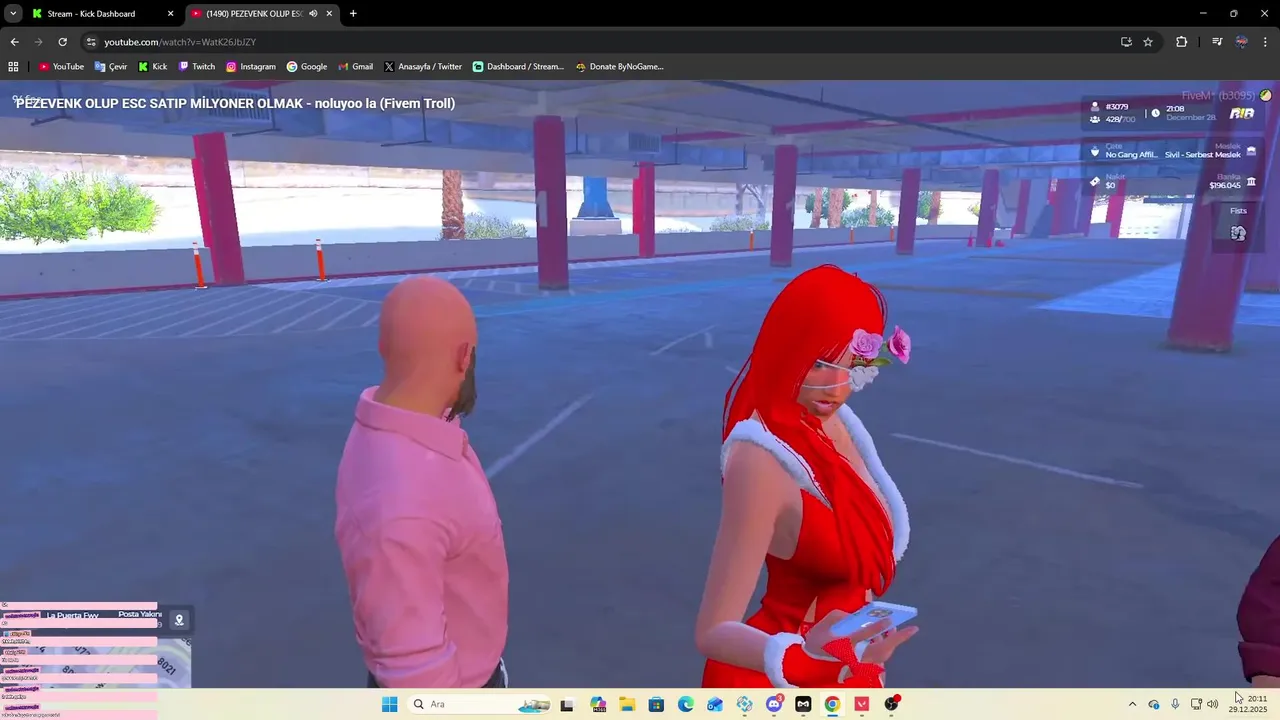Viewport: 1280px width, 720px height.
Task: Open Discord from the taskbar
Action: (774, 704)
